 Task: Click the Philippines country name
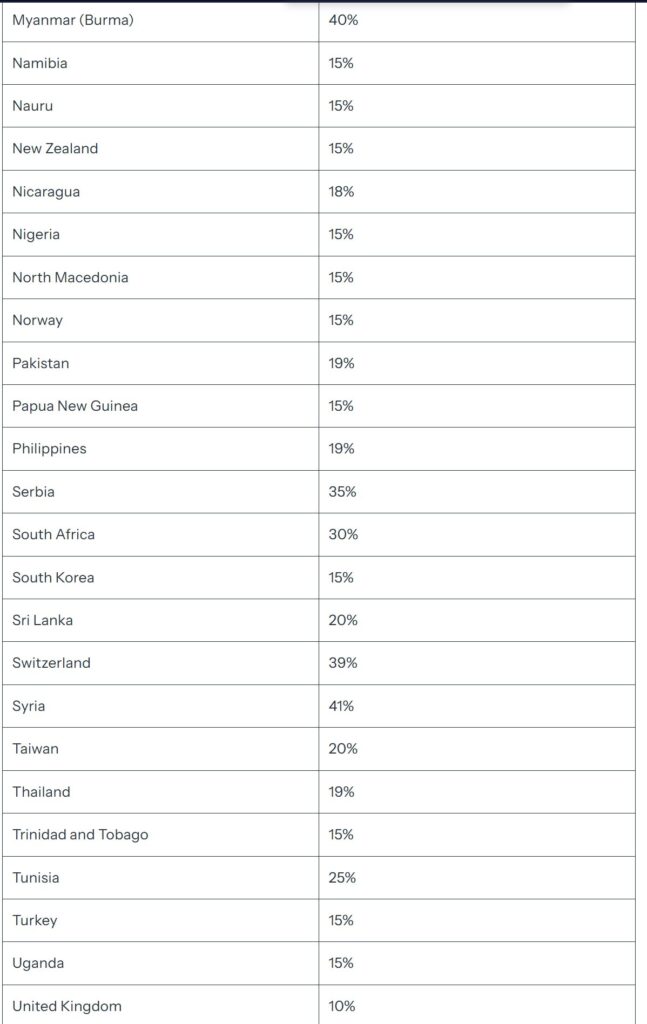49,449
